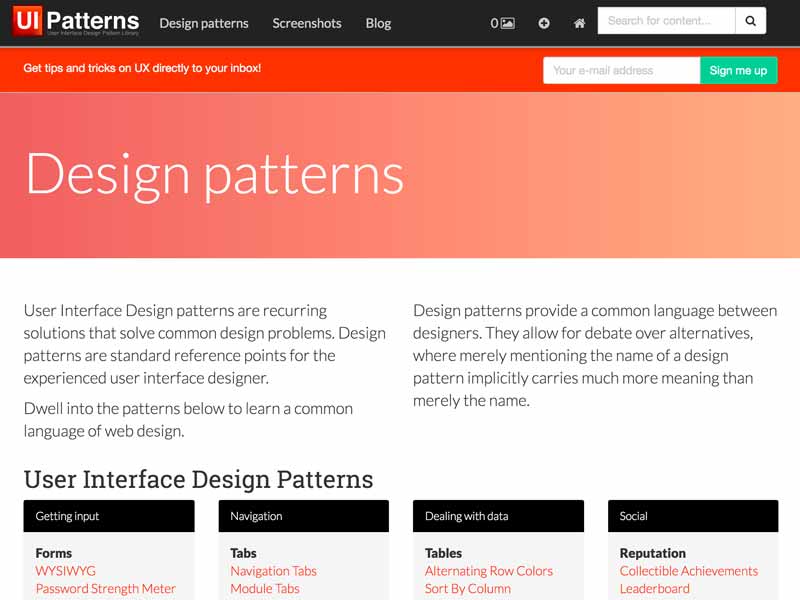Click the plus circle icon
The height and width of the screenshot is (600, 800).
click(x=544, y=23)
